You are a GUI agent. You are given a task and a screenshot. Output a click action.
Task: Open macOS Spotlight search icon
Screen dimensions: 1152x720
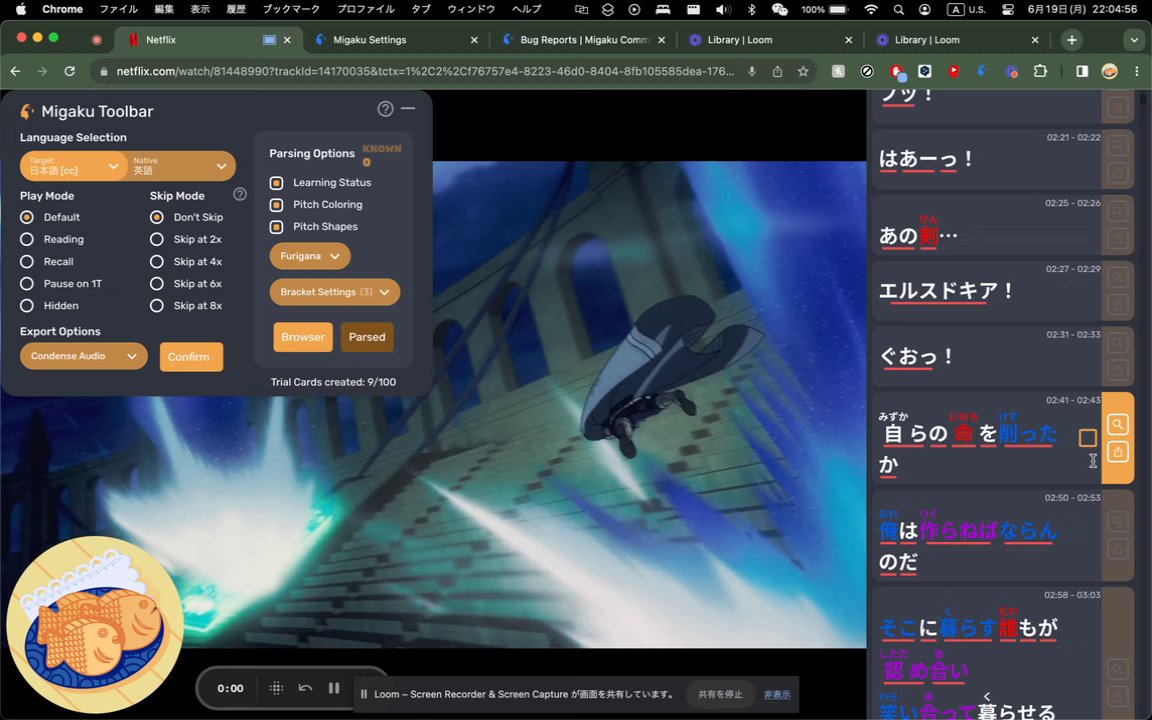[899, 10]
